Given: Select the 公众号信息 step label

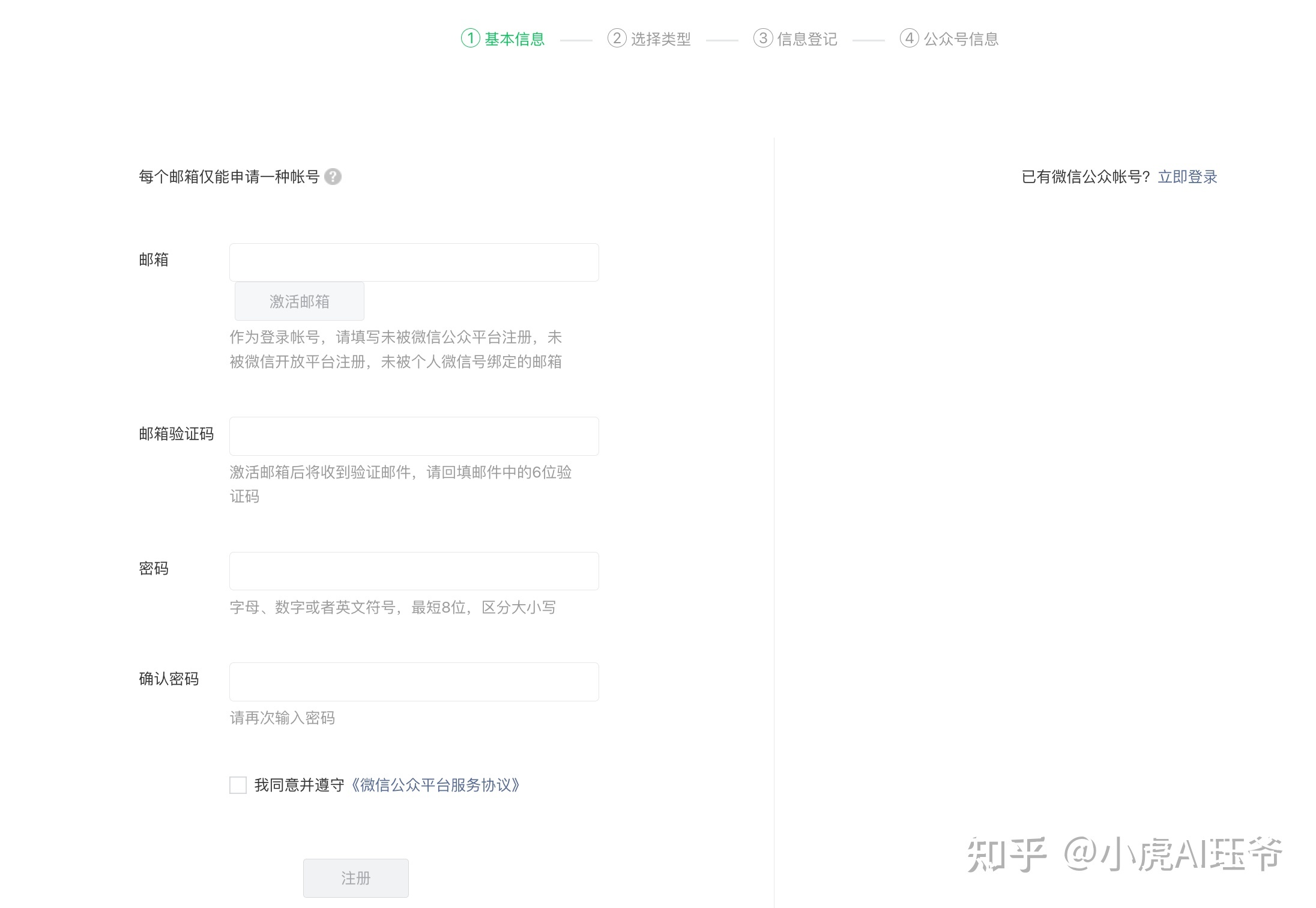Looking at the screenshot, I should (x=961, y=39).
